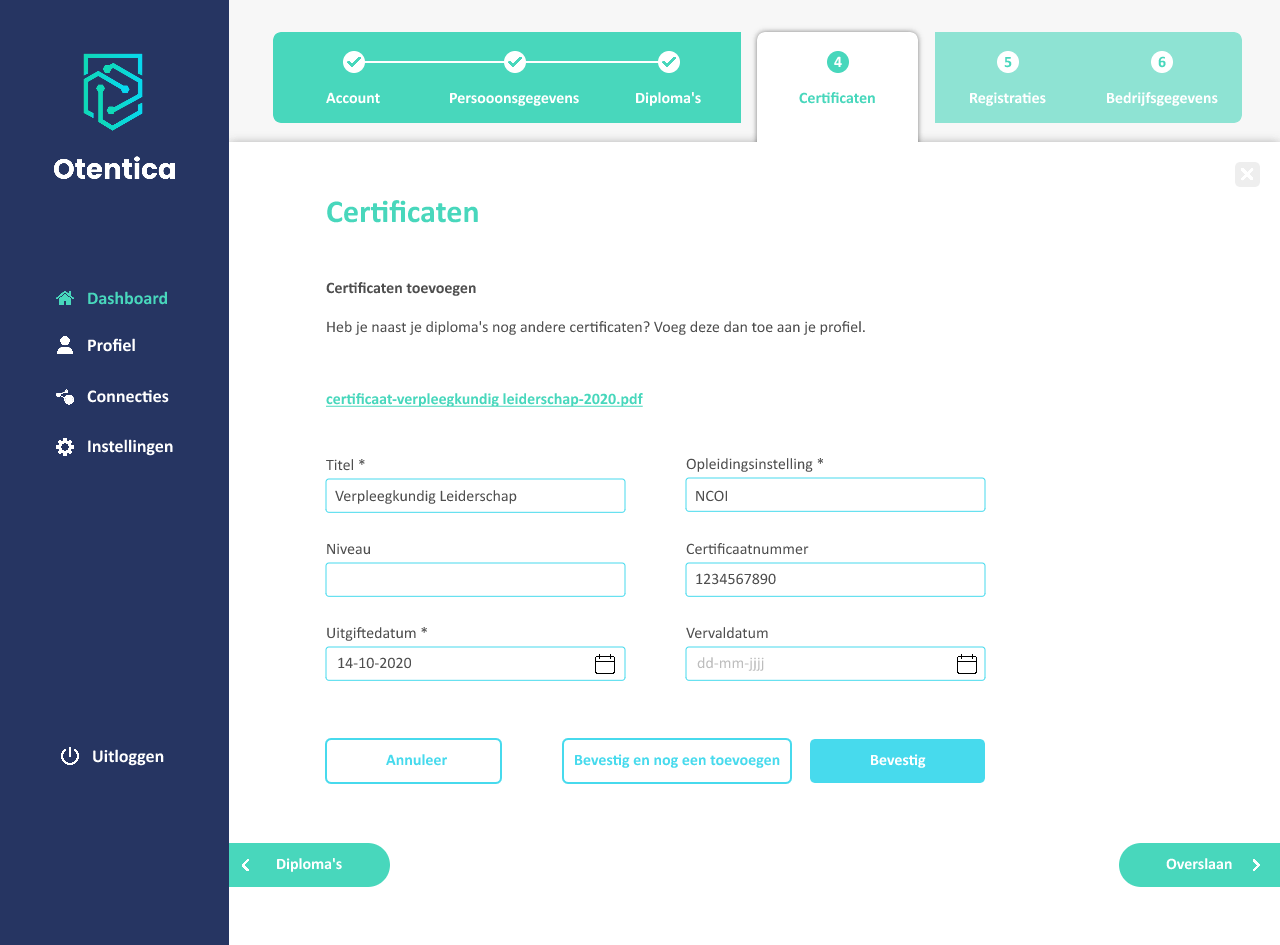Open the Instellingen menu item

(x=115, y=447)
